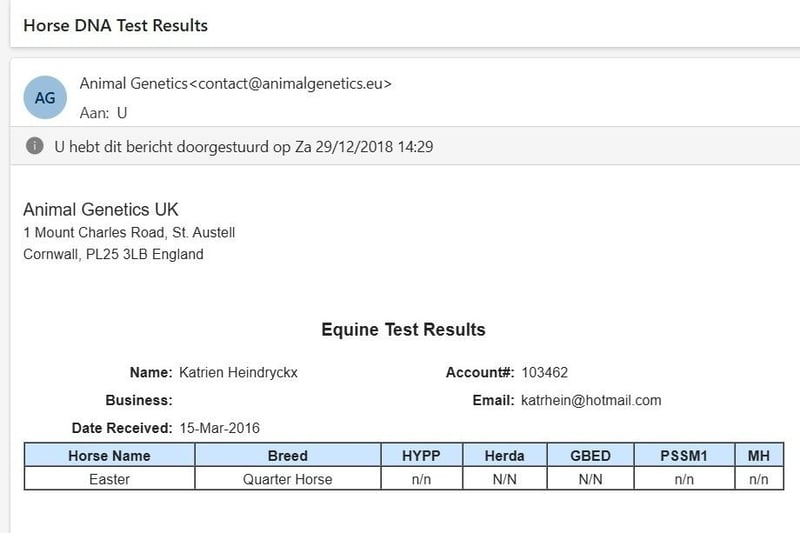Click the HYPP column header

[421, 455]
